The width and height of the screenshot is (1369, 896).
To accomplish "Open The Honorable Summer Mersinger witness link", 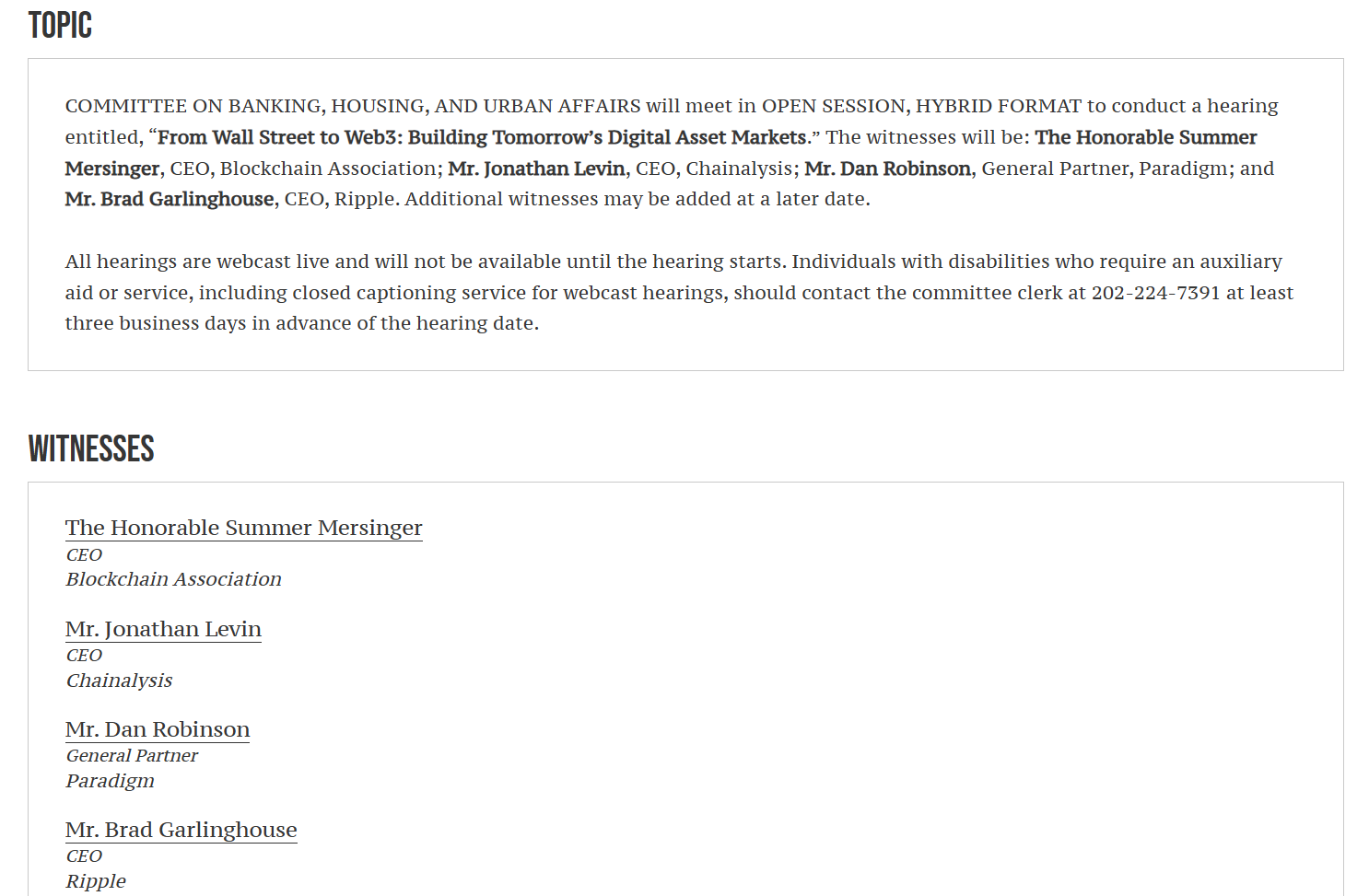I will click(x=243, y=528).
